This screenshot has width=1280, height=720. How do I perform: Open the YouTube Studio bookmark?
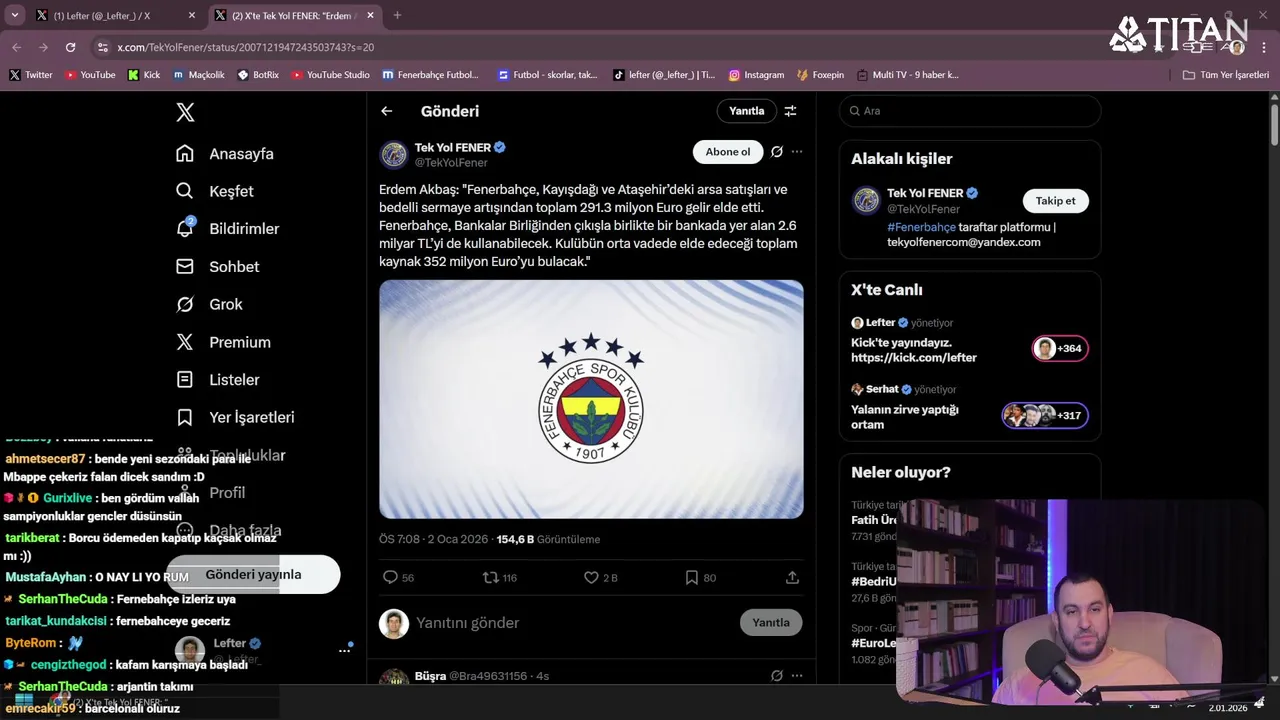[x=331, y=75]
